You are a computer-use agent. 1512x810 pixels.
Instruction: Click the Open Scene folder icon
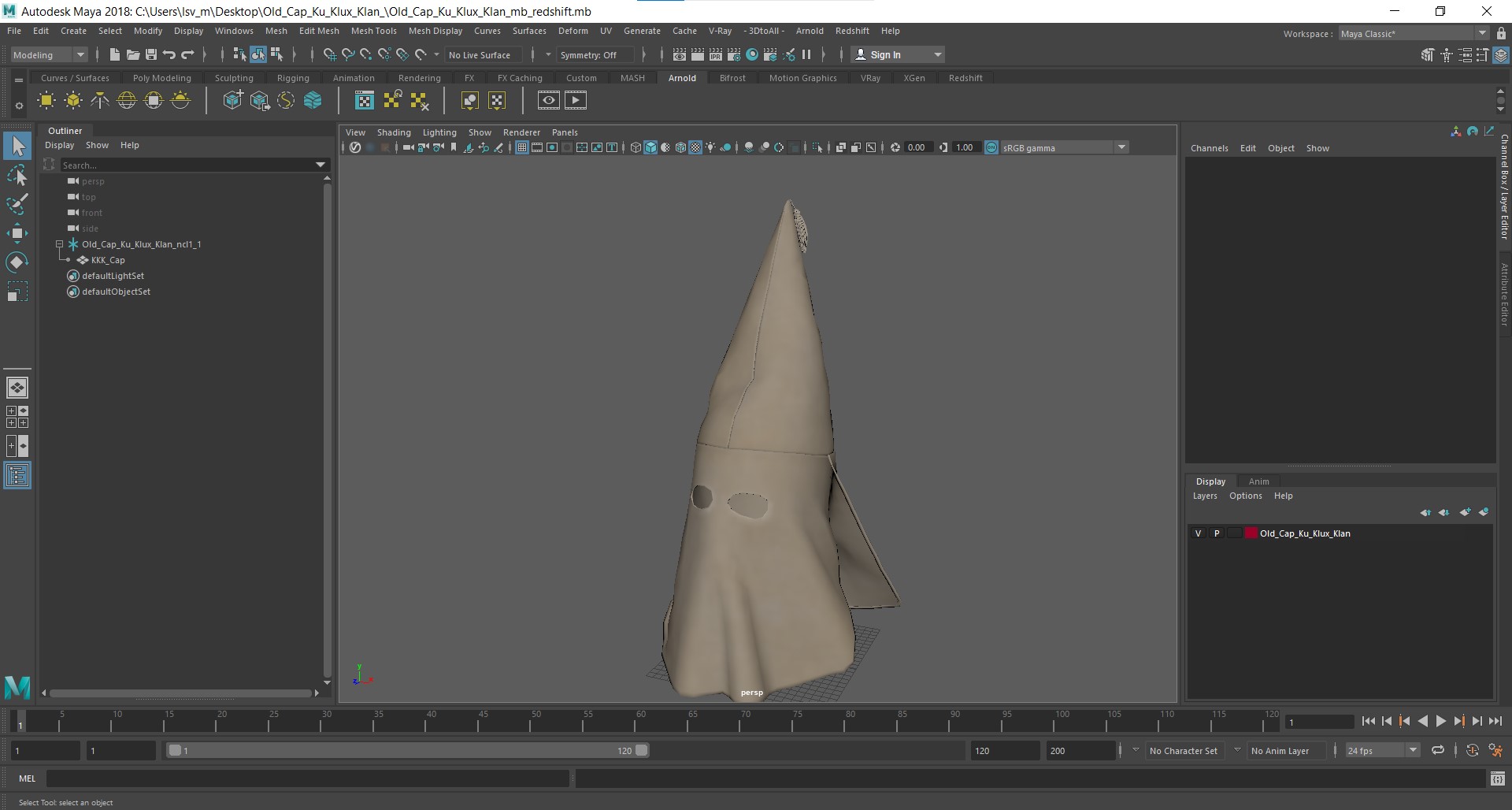132,54
